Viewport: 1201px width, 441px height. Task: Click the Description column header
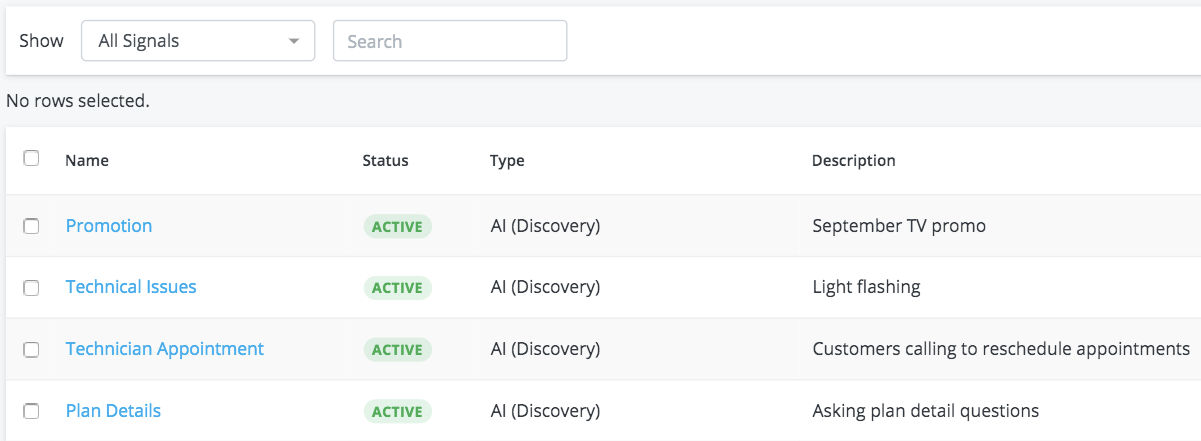[x=853, y=160]
